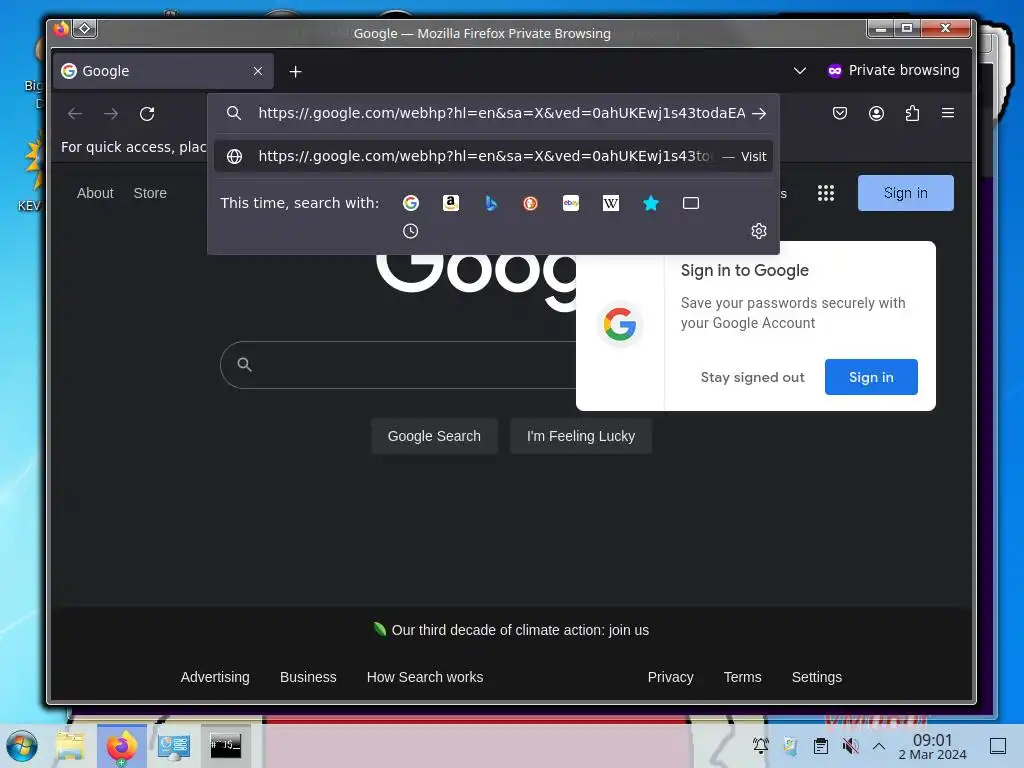This screenshot has height=768, width=1024.
Task: Close the Google tab
Action: (x=258, y=71)
